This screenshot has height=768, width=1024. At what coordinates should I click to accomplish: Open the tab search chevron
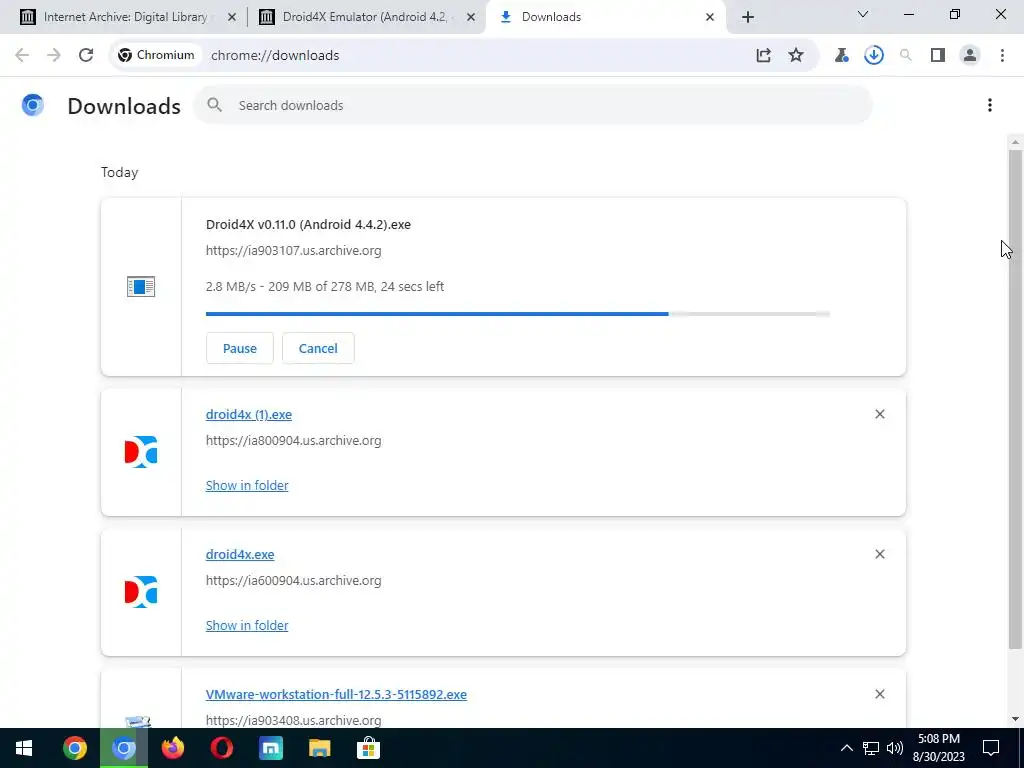pos(863,14)
